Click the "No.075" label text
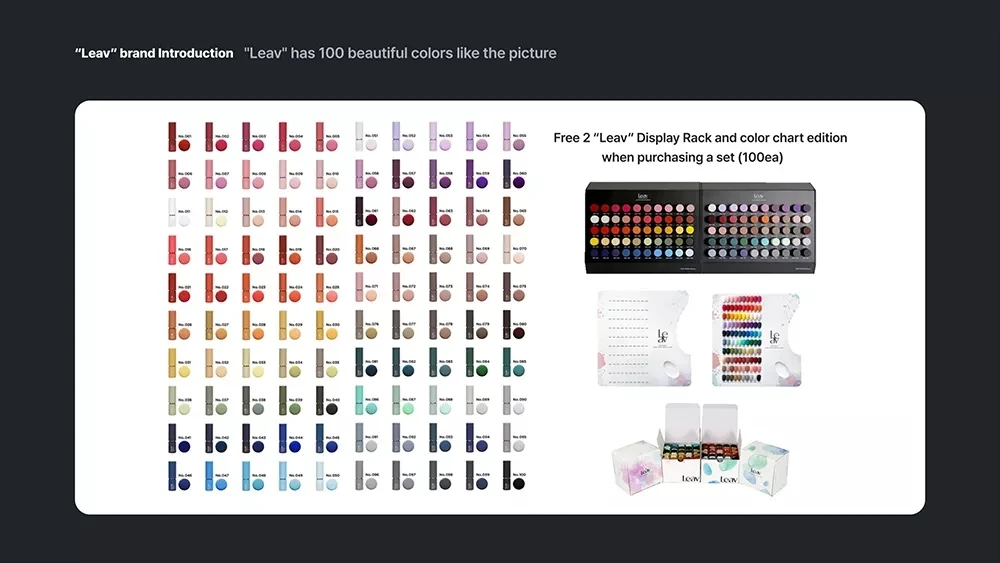This screenshot has height=563, width=1000. pyautogui.click(x=519, y=287)
